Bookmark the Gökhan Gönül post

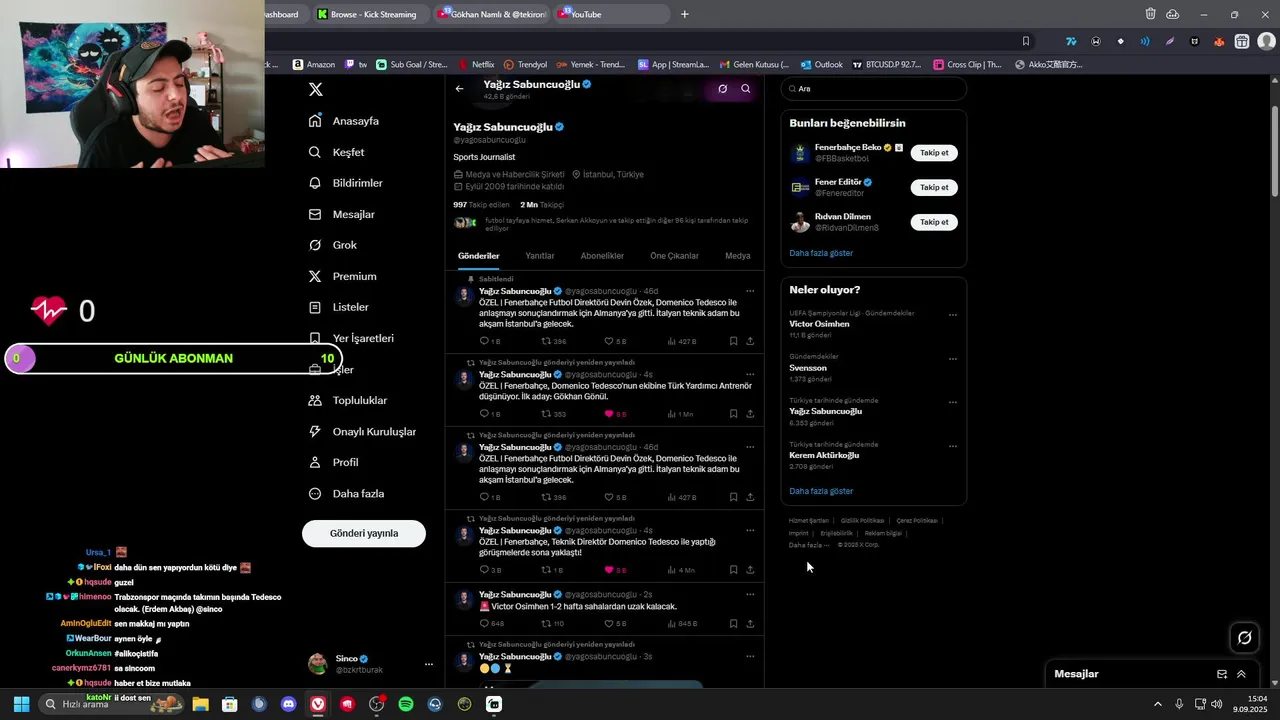point(733,413)
